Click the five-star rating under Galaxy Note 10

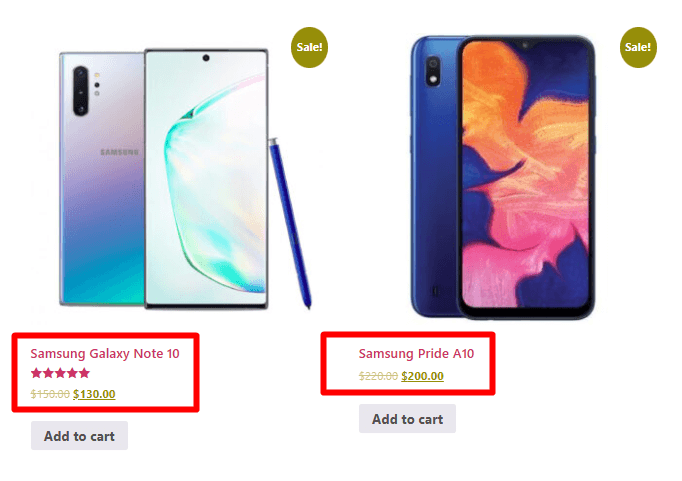point(60,373)
